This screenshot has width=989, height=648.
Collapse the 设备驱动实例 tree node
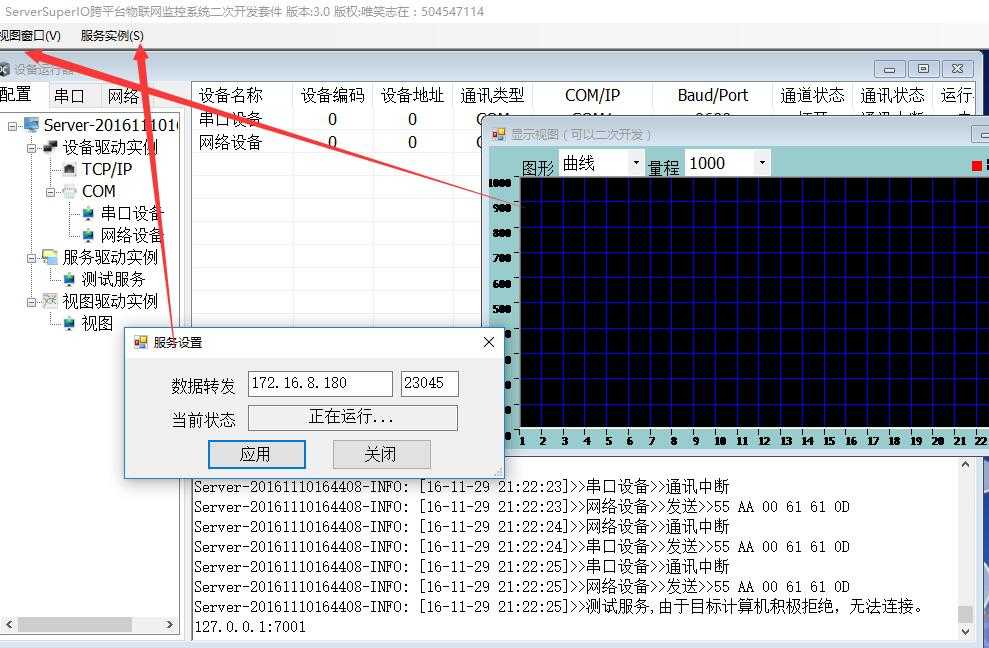pos(31,148)
